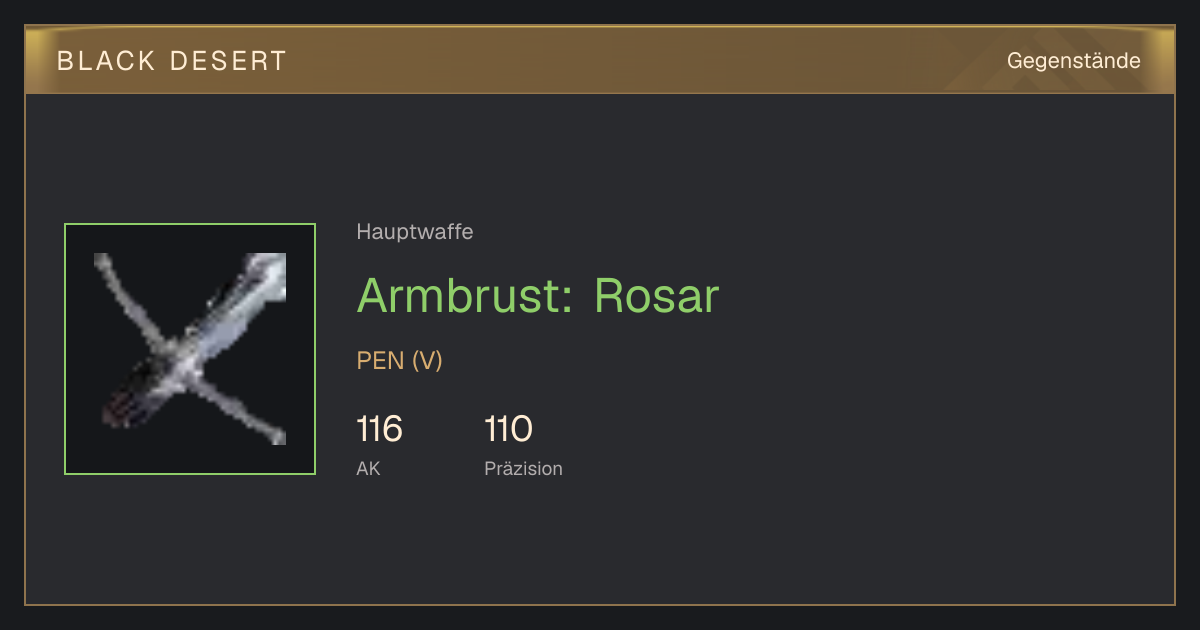This screenshot has width=1200, height=630.
Task: Click the dark reddish stock end of the crossbow
Action: coord(120,408)
